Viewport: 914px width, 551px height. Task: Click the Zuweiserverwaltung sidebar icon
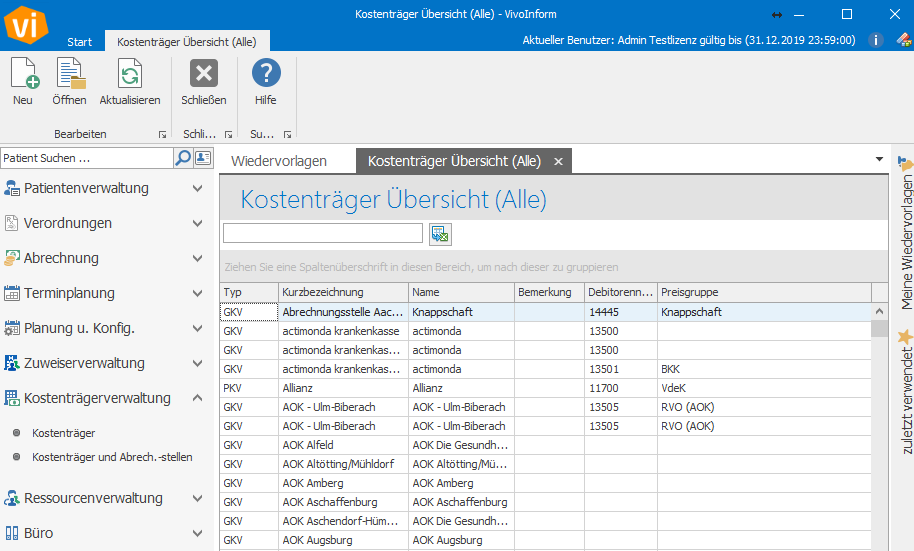click(12, 363)
